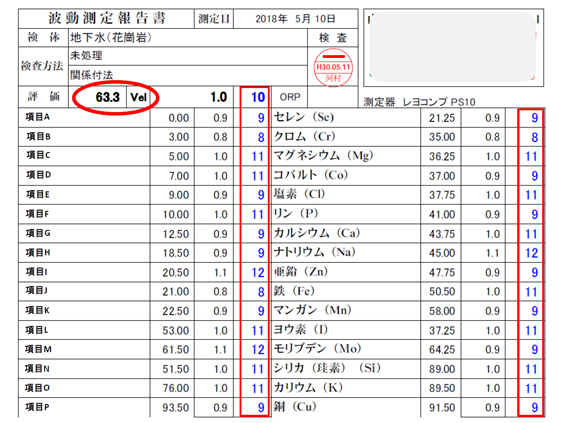The height and width of the screenshot is (423, 564).
Task: Click the Vel unit cell
Action: coord(138,97)
